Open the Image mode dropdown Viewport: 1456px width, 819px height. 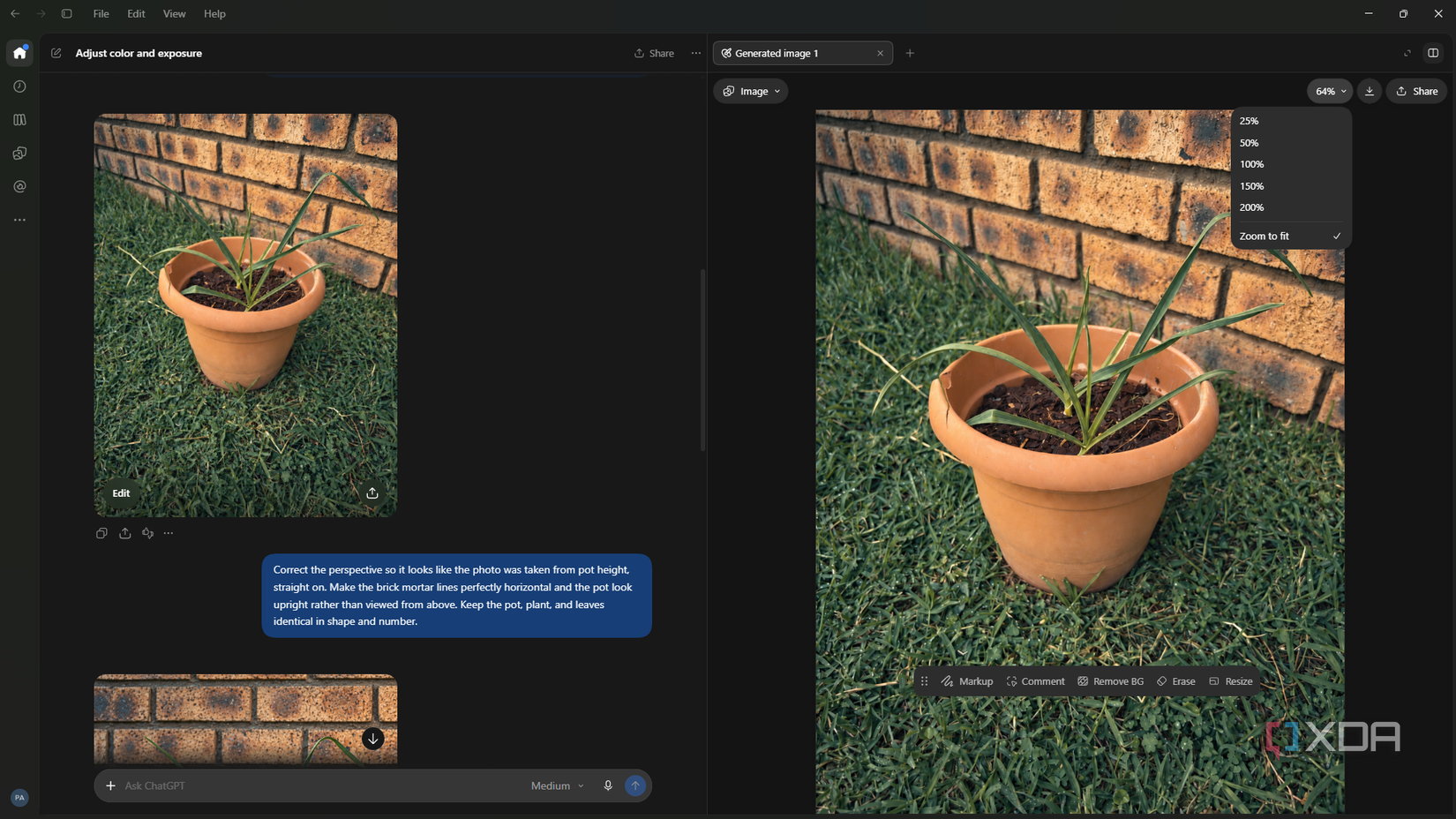click(x=751, y=91)
